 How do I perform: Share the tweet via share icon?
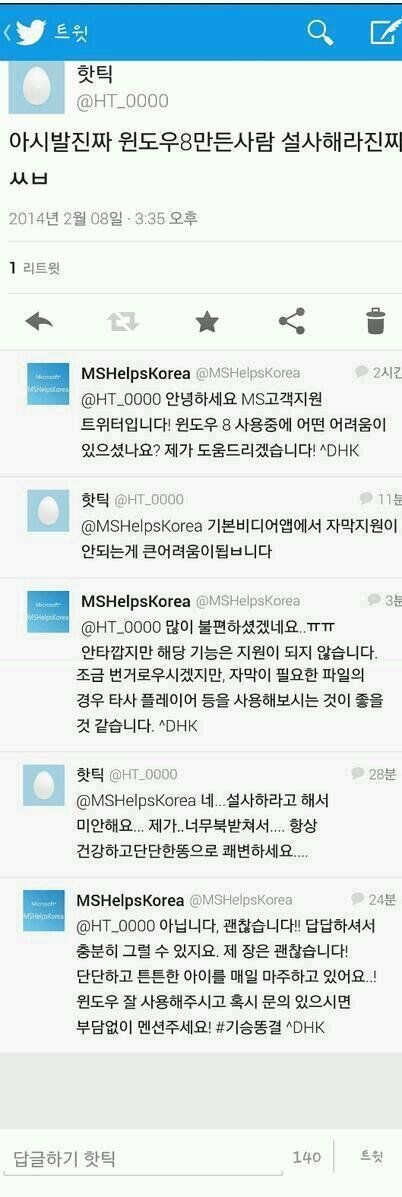tap(291, 321)
